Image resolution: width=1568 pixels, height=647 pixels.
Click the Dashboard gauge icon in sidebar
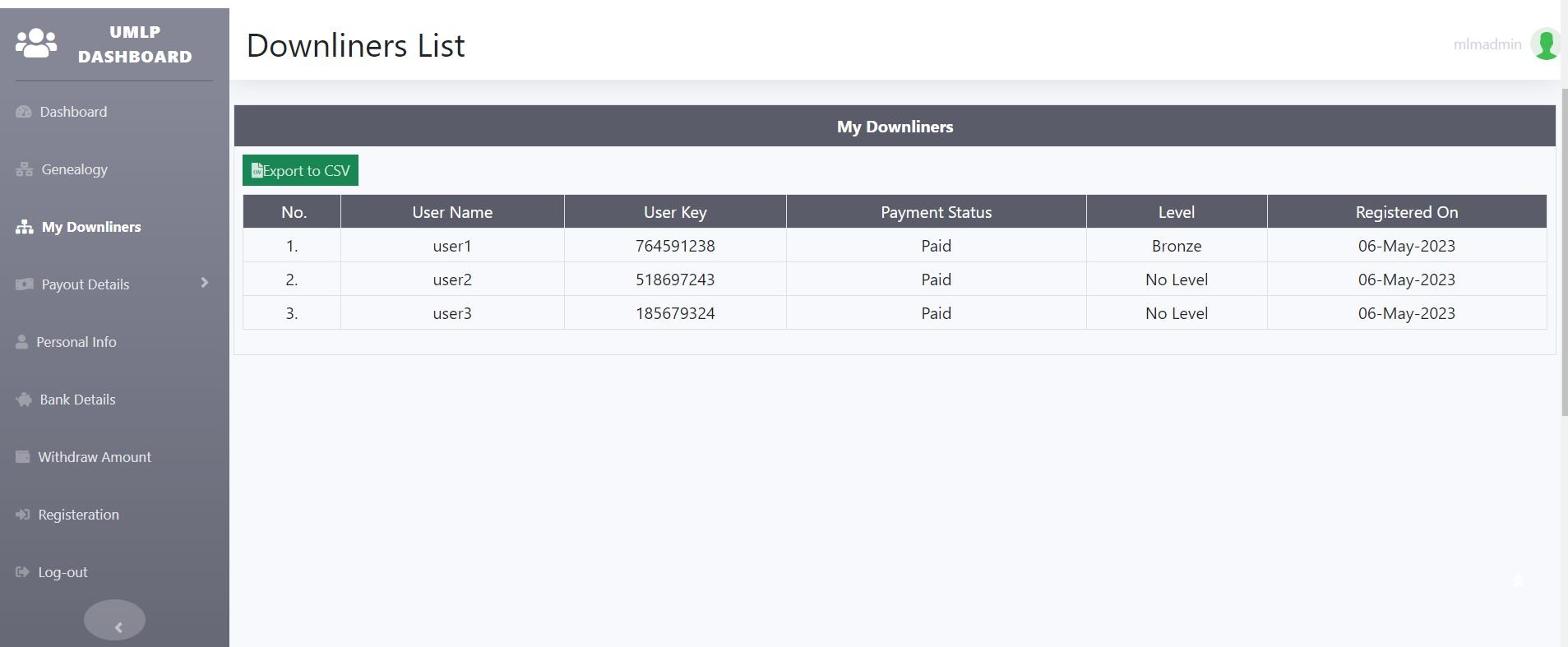pyautogui.click(x=23, y=112)
